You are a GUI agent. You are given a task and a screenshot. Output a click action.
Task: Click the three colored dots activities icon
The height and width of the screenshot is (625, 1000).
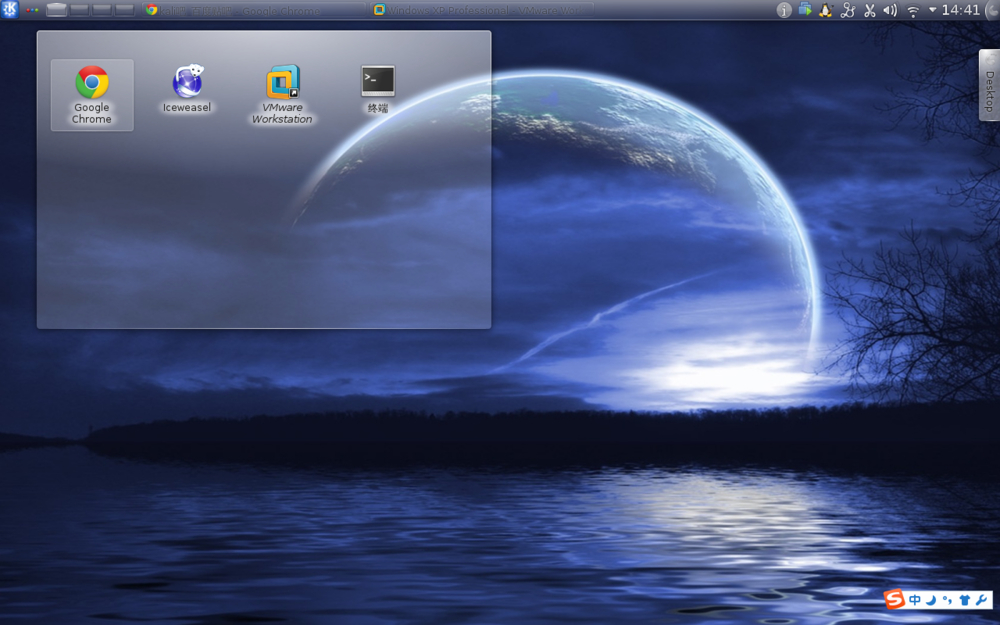point(33,10)
